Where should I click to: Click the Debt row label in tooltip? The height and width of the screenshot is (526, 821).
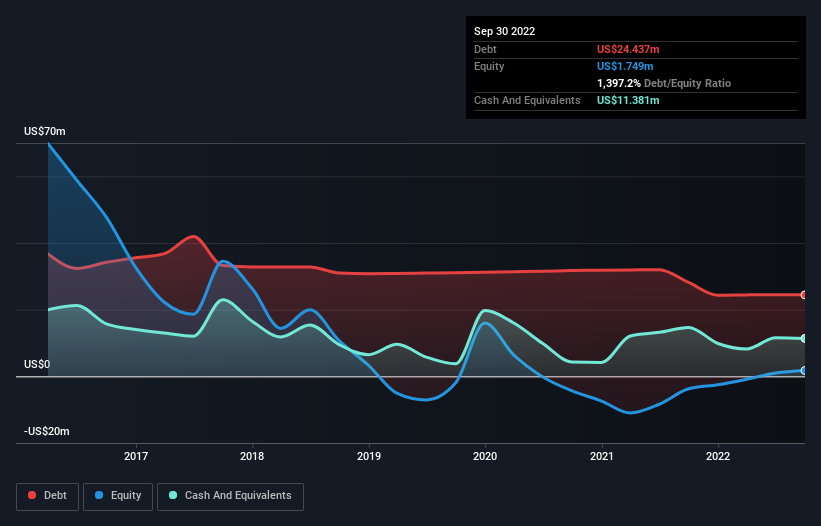point(485,49)
